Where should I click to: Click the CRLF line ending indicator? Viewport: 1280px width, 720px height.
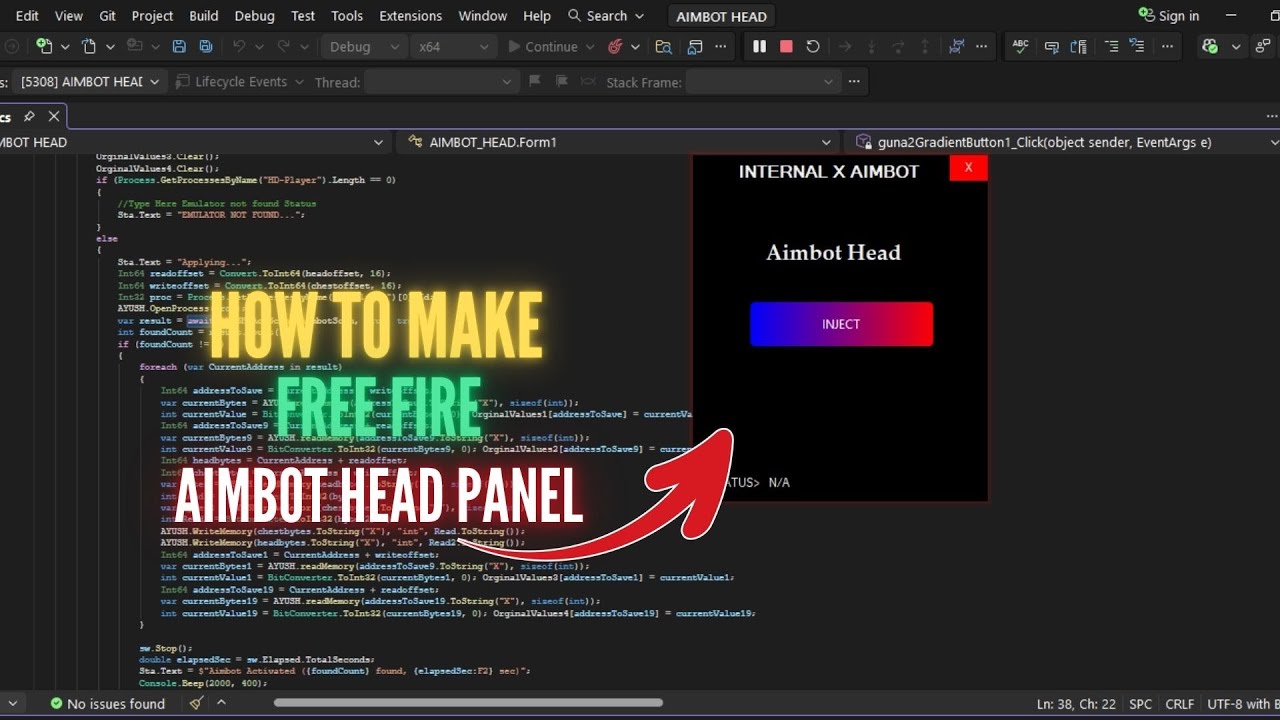[x=1180, y=704]
